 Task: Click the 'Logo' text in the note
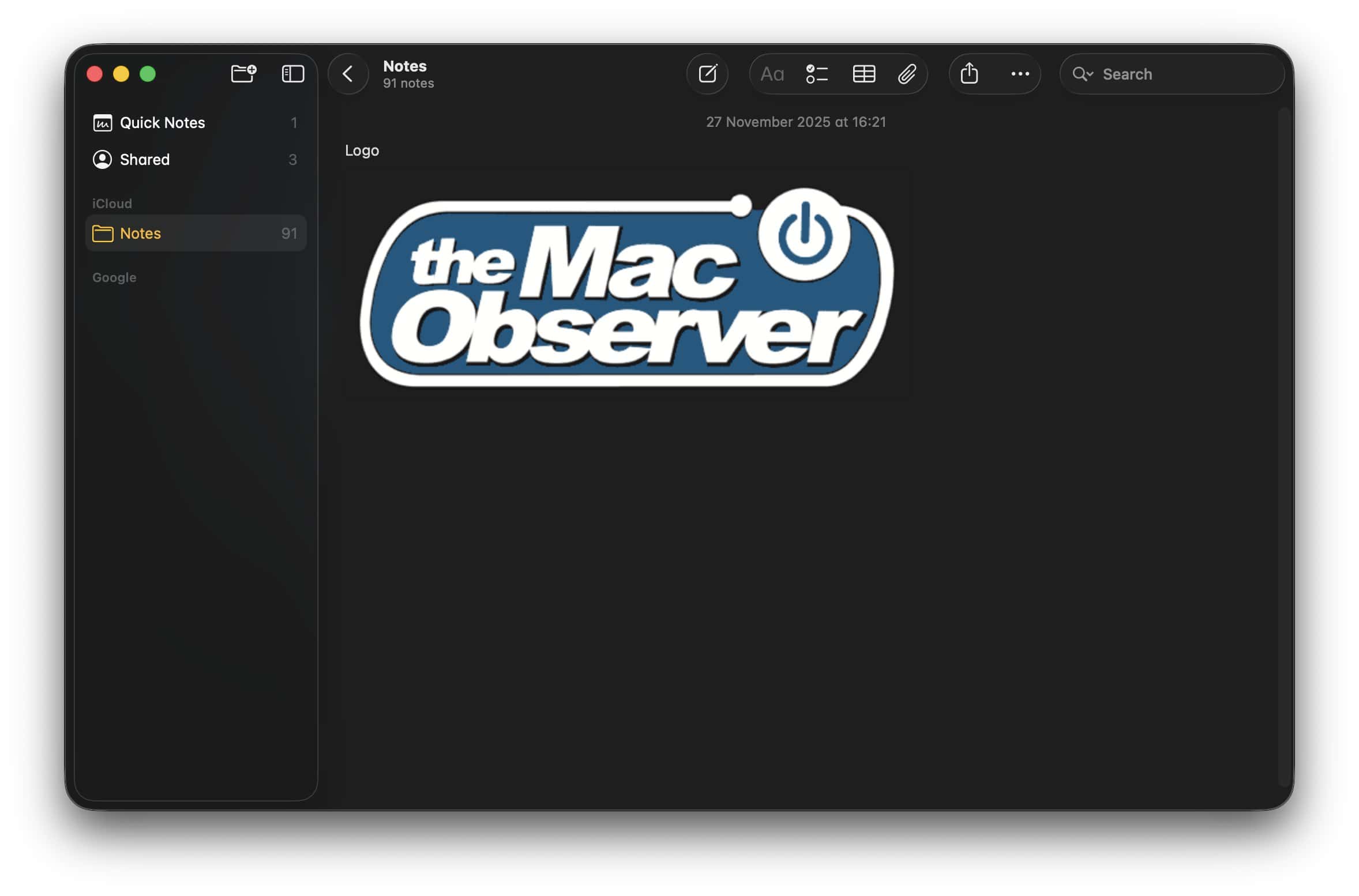(x=362, y=150)
